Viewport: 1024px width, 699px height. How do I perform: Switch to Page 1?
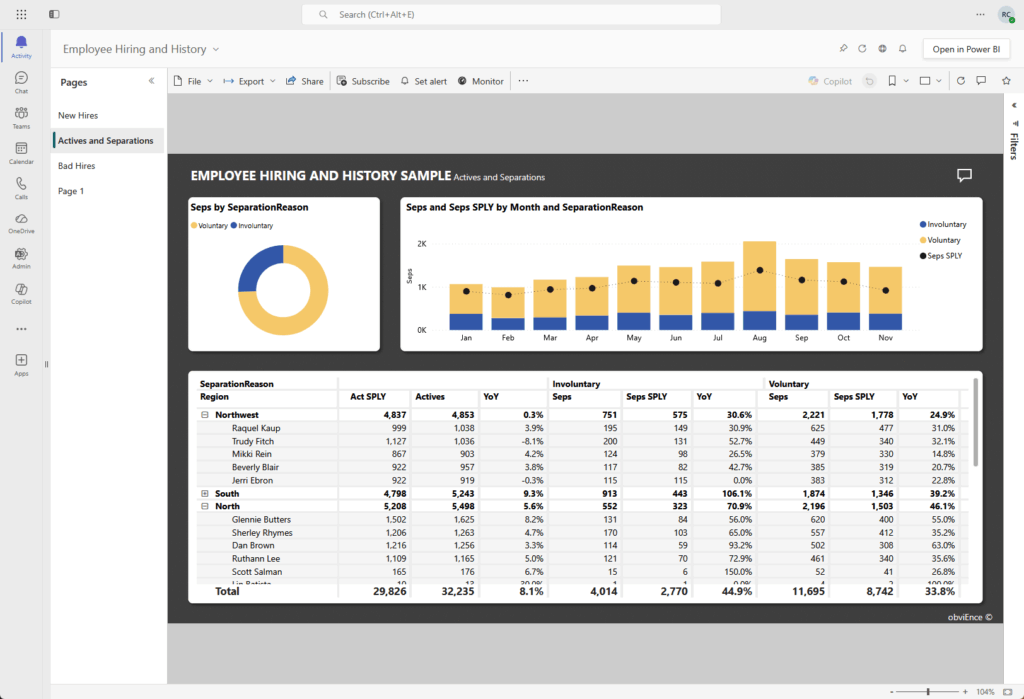[x=71, y=191]
